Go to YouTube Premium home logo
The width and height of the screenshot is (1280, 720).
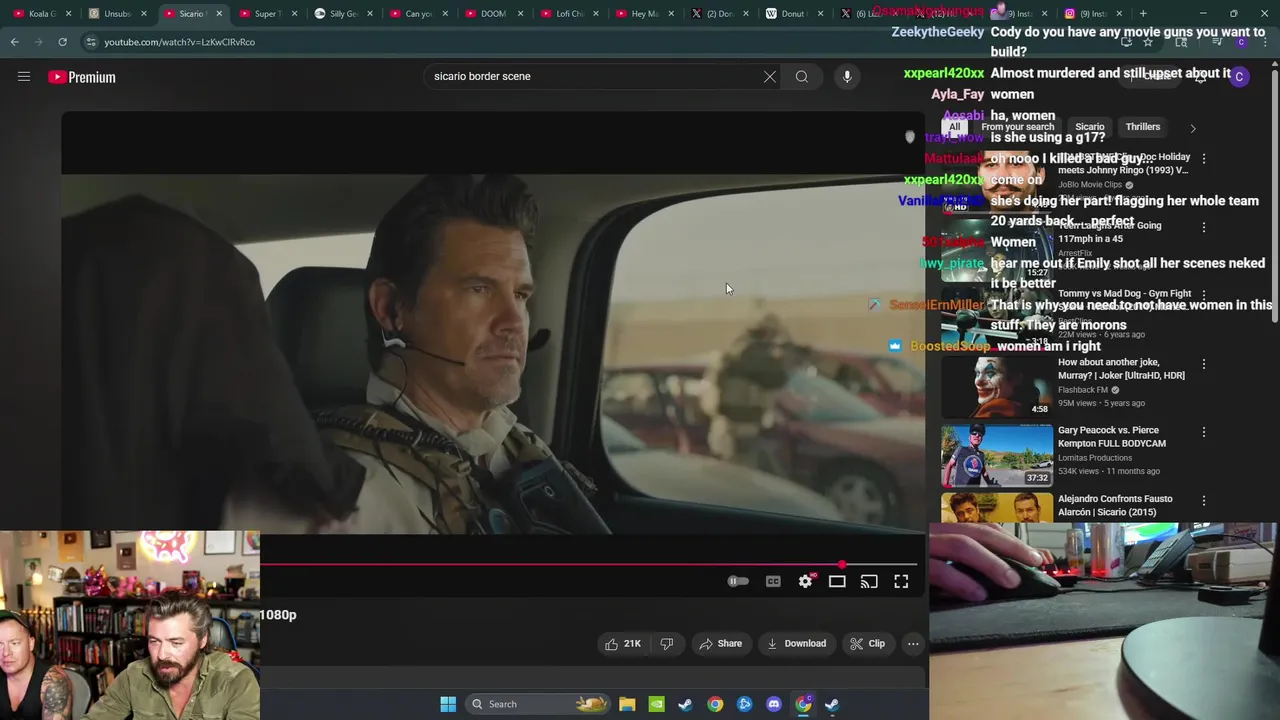coord(82,77)
